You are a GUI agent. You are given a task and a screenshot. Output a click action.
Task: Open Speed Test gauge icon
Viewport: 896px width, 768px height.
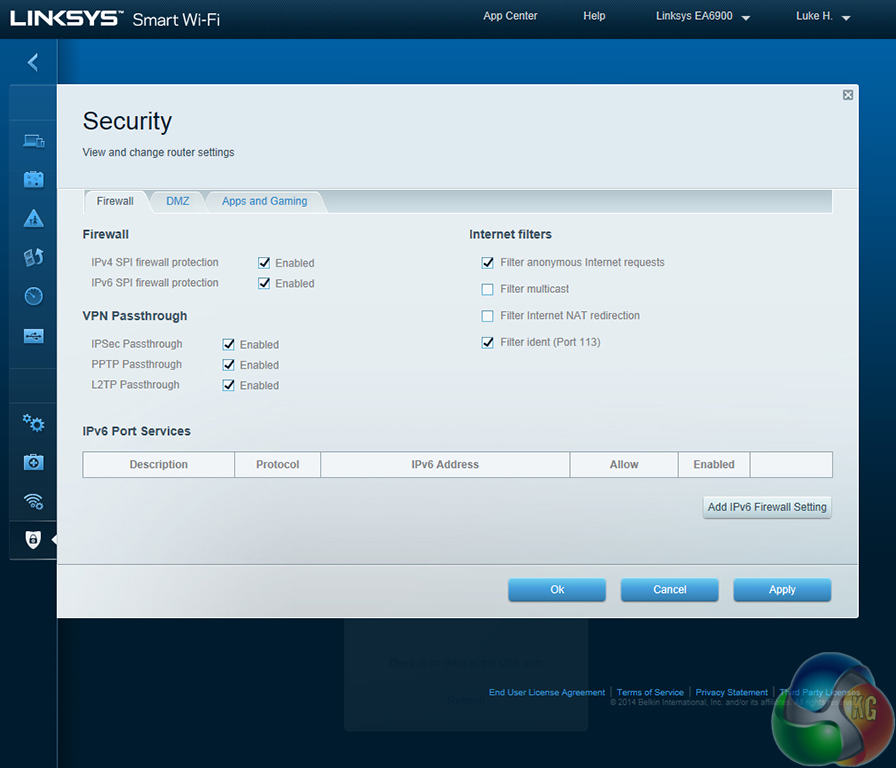pos(33,296)
